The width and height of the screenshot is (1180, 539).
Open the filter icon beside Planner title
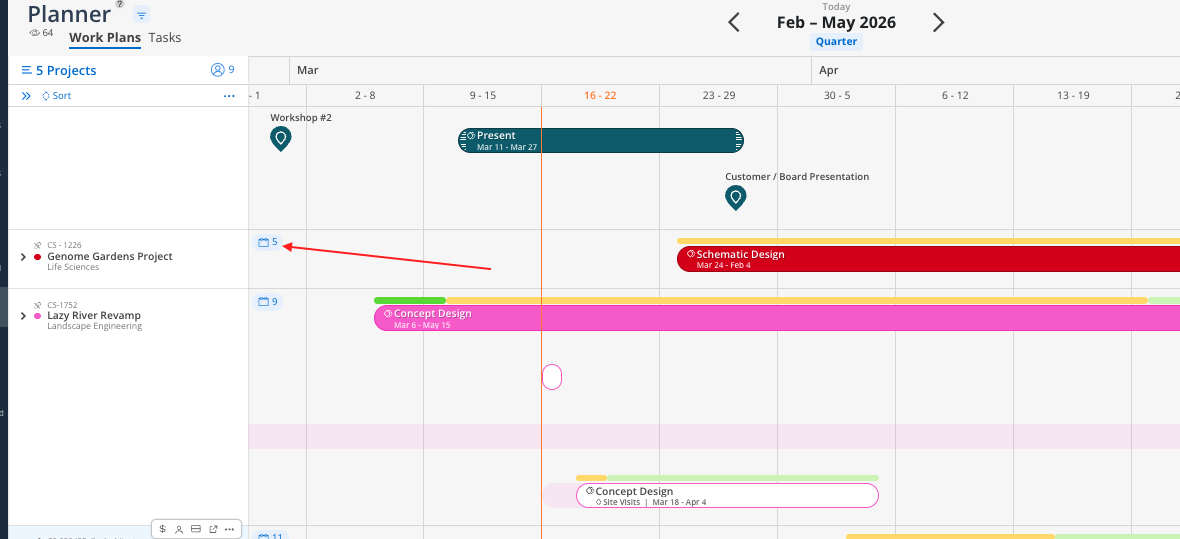[x=141, y=14]
